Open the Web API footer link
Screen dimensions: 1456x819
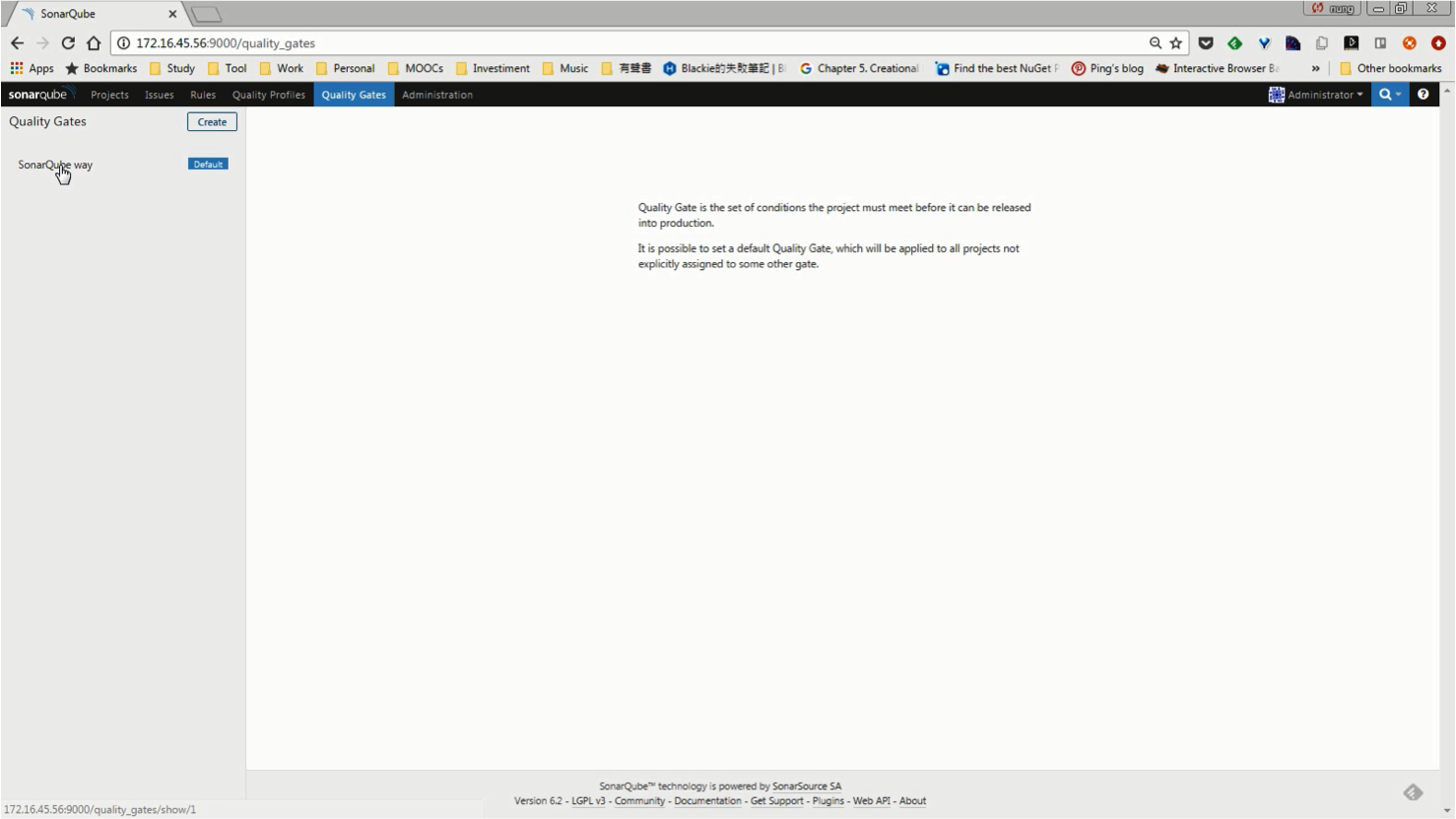(872, 801)
